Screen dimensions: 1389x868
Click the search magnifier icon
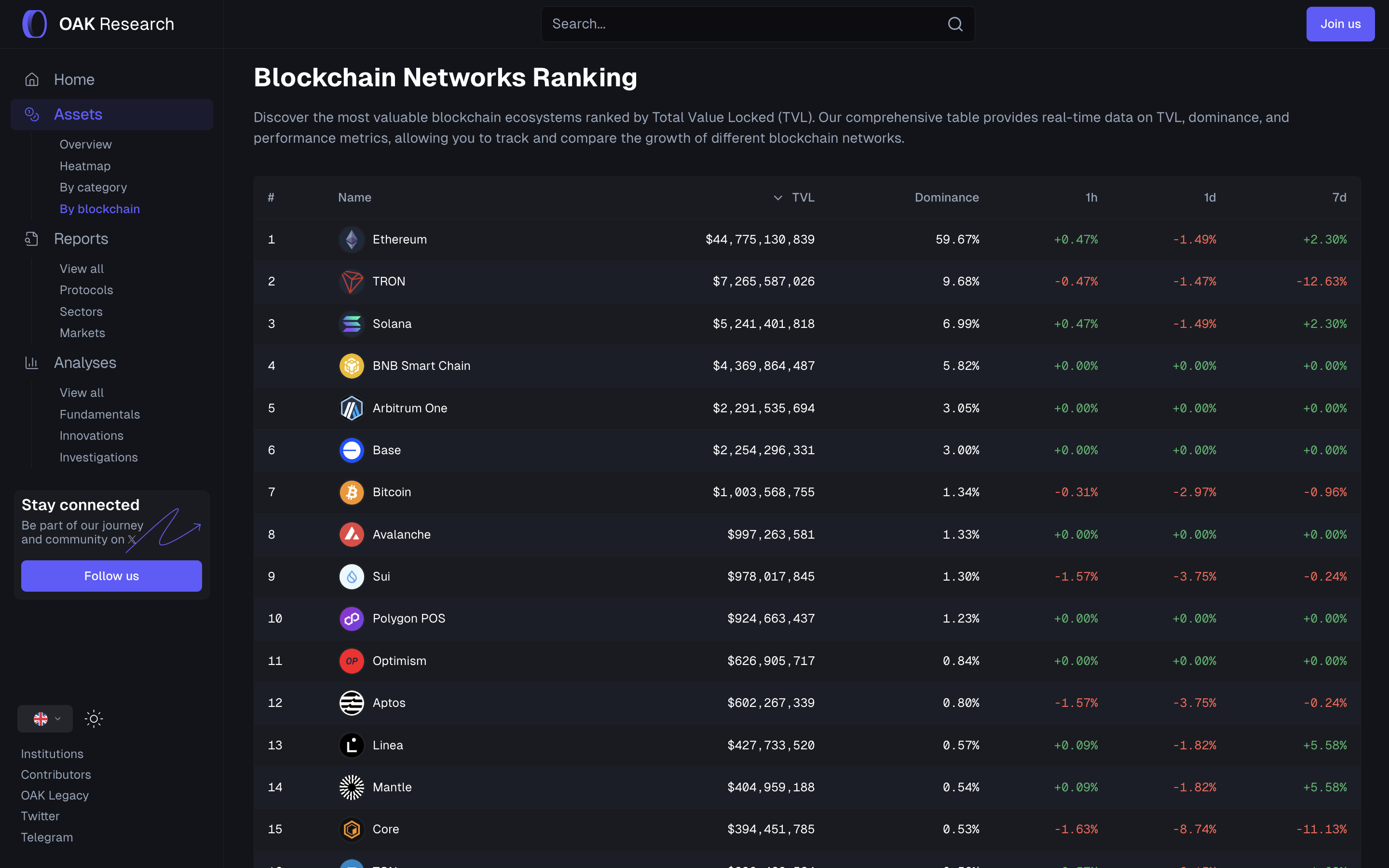[955, 24]
